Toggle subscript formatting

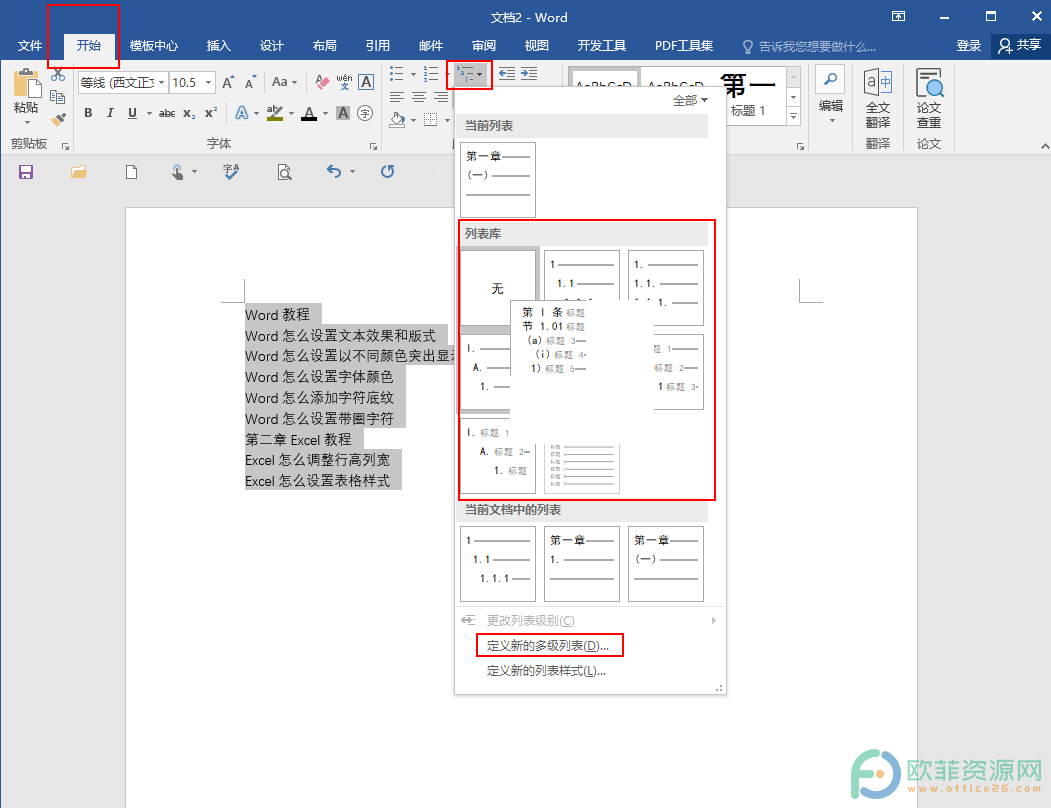click(x=189, y=113)
